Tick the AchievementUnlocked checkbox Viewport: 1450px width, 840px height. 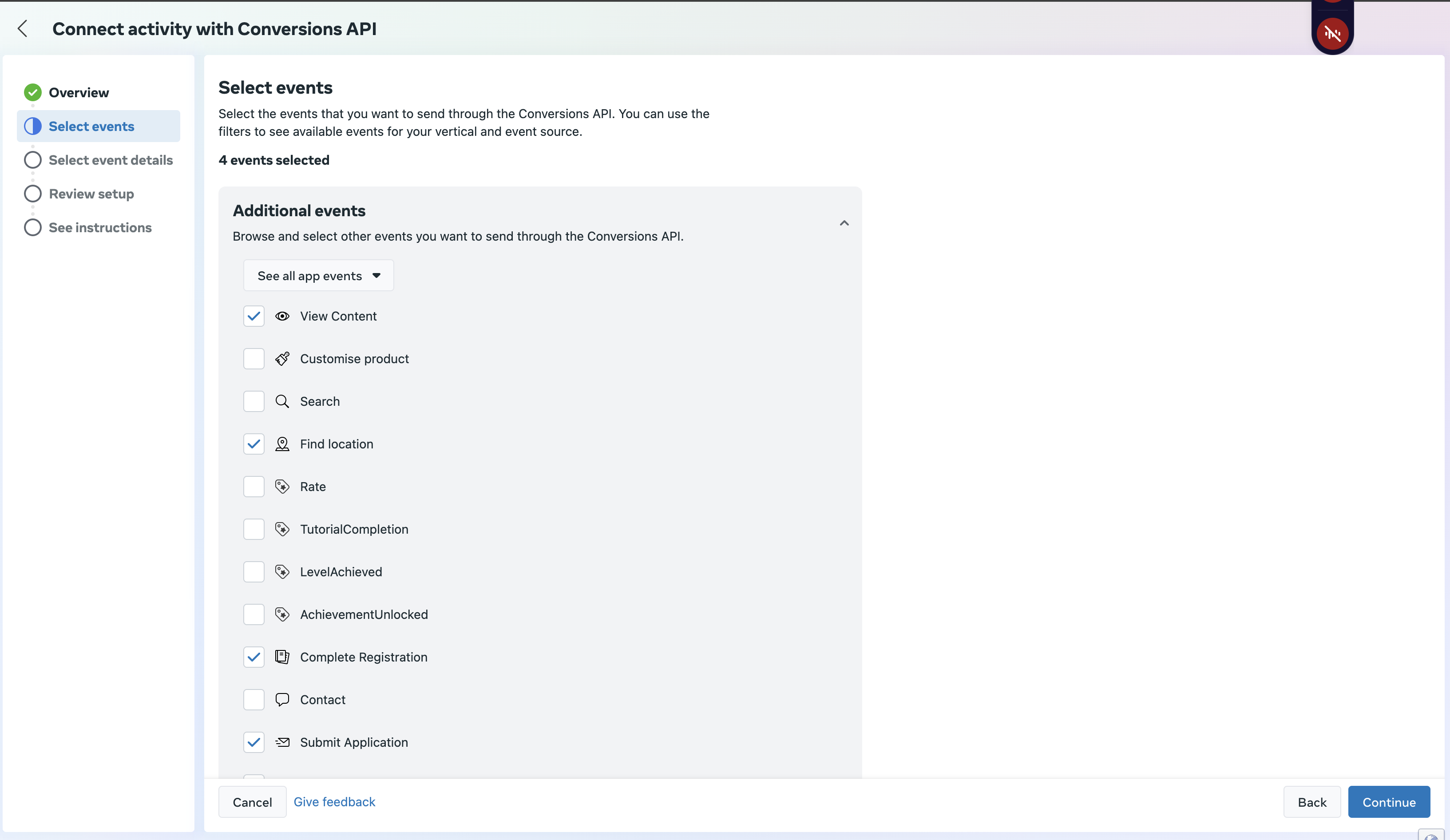tap(254, 614)
